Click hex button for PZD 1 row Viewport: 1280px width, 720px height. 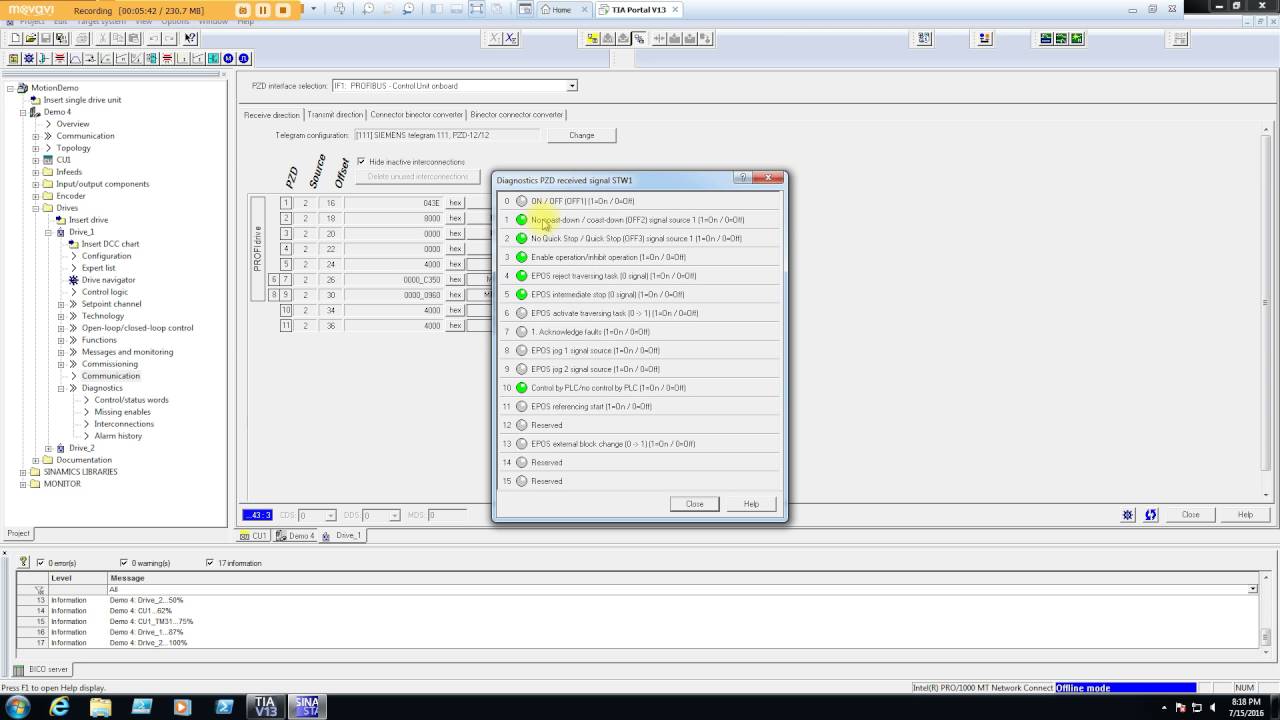[455, 203]
